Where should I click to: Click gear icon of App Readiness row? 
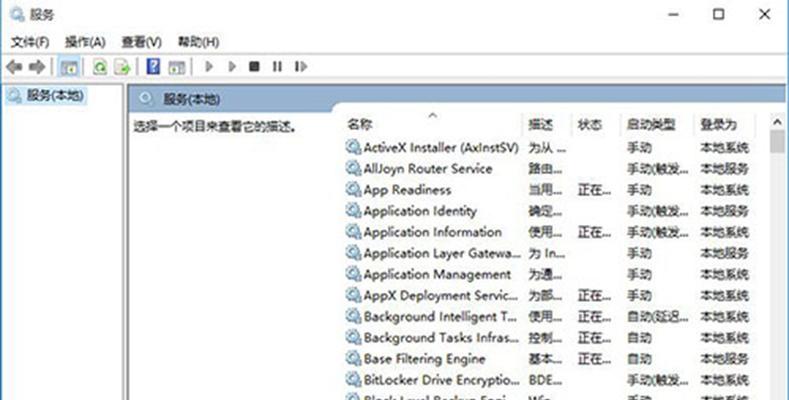[x=353, y=190]
